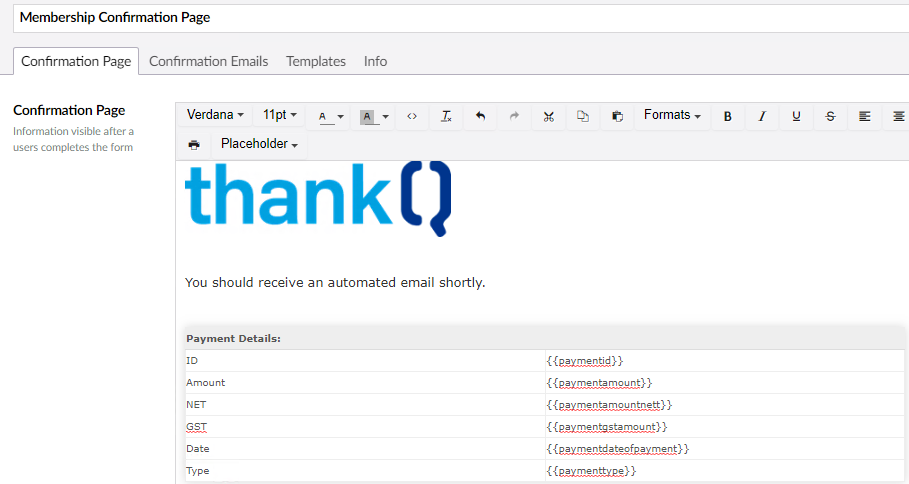Click the copy icon
This screenshot has width=909, height=484.
583,117
